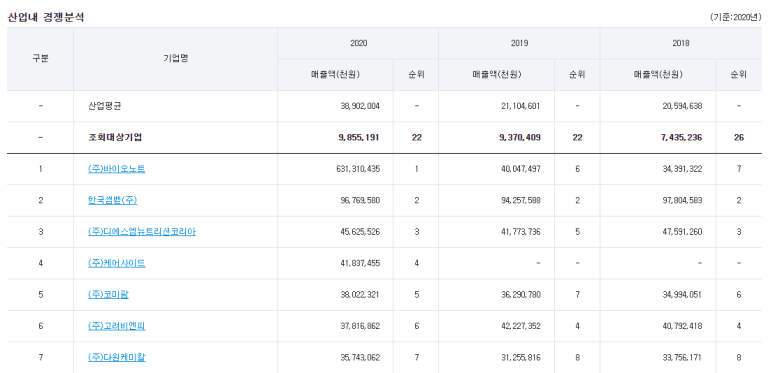
Task: Click the 2020 매출액(천원) subheader
Action: (x=335, y=75)
